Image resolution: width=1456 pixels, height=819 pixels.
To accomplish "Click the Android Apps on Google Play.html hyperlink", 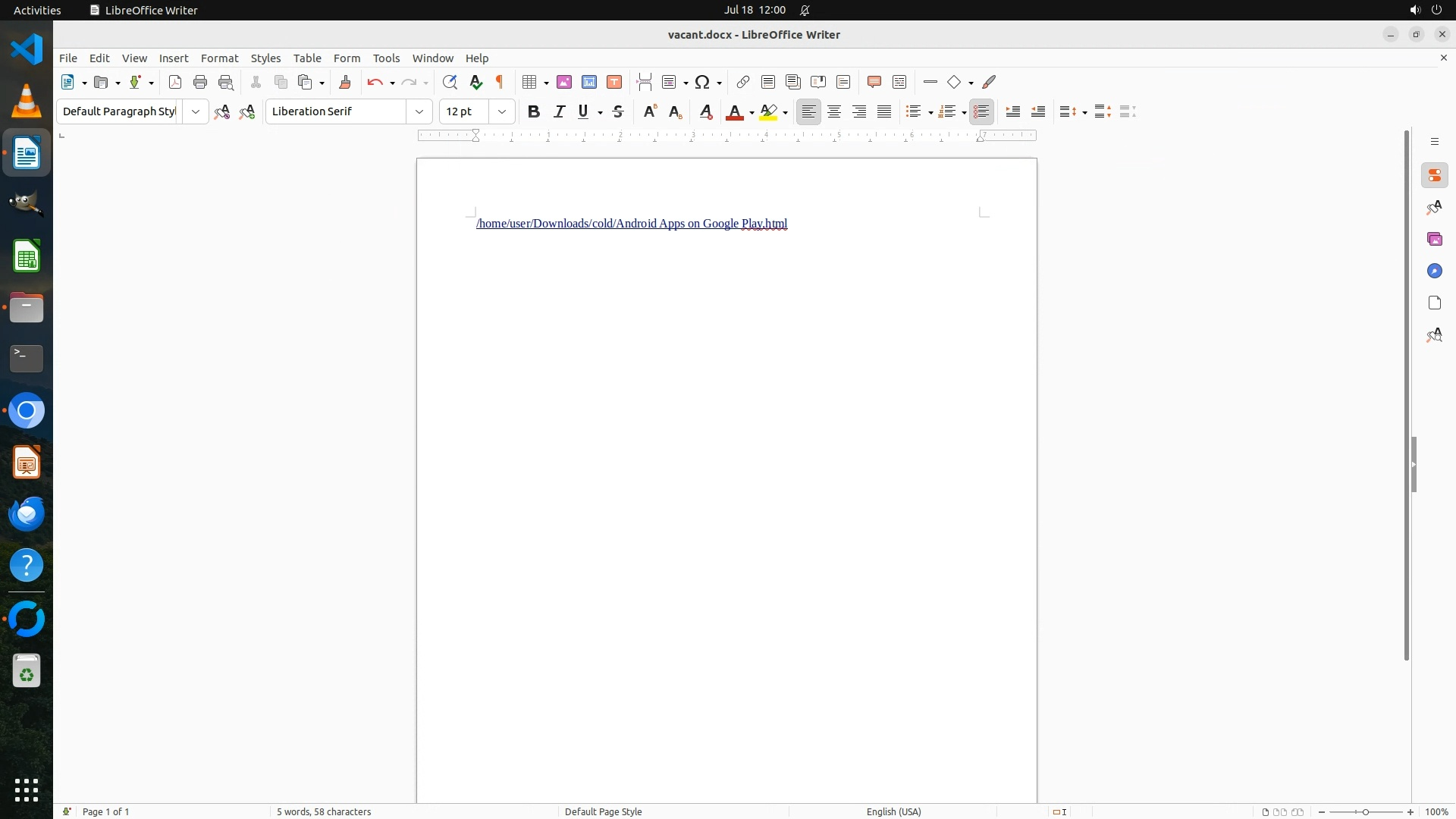I will tap(632, 223).
